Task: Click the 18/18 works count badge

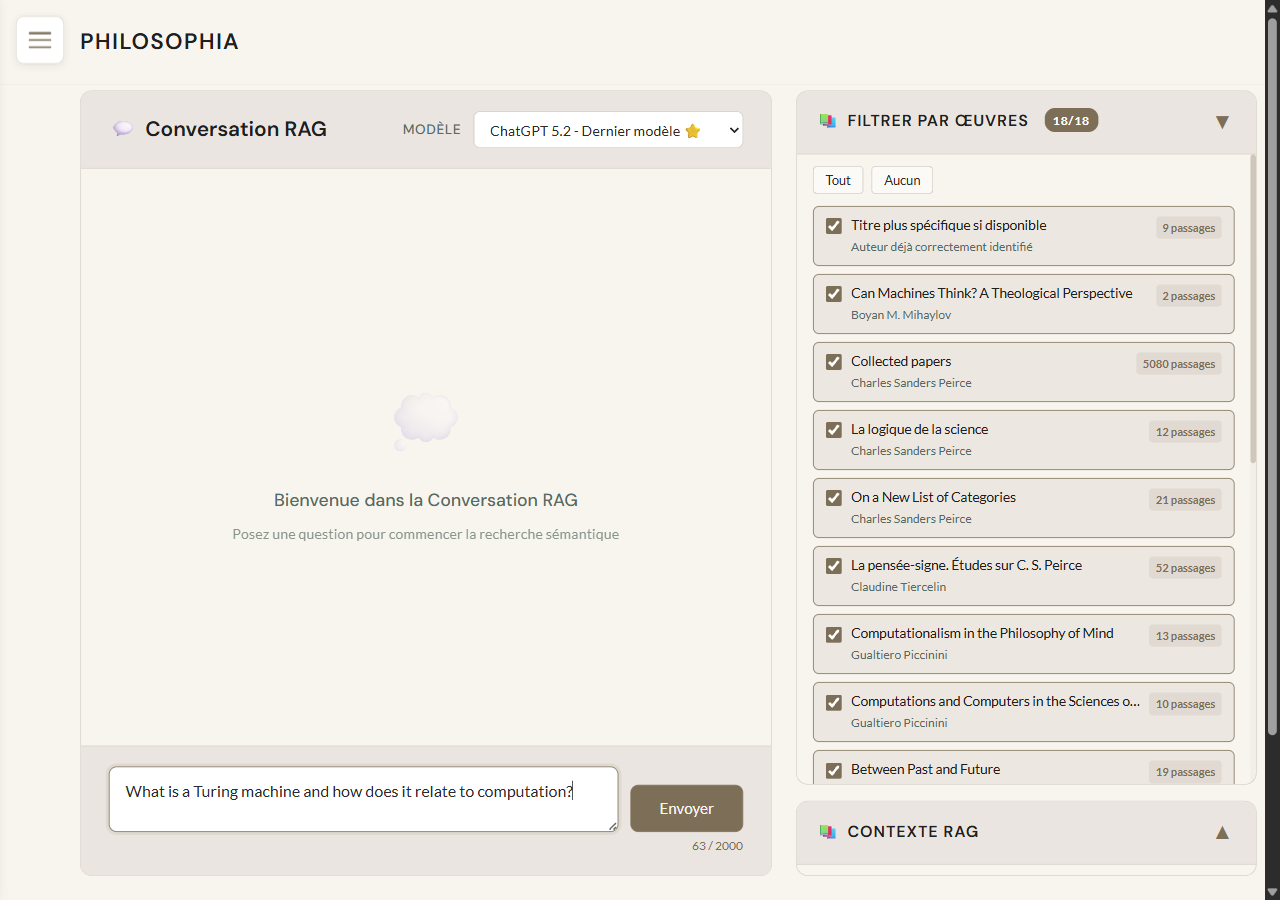Action: tap(1071, 121)
